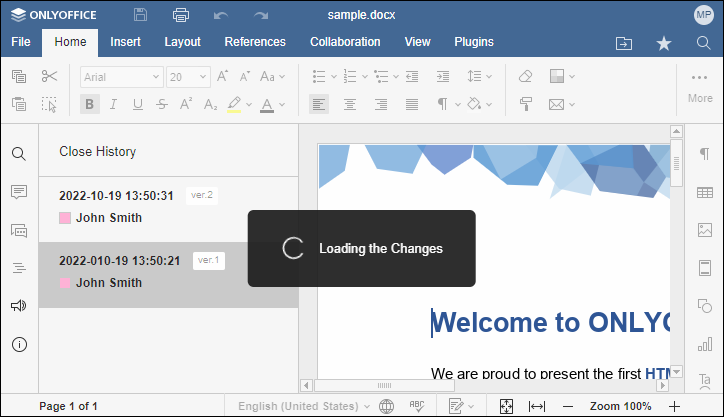Open the Comments panel icon
This screenshot has width=724, height=417.
point(19,192)
